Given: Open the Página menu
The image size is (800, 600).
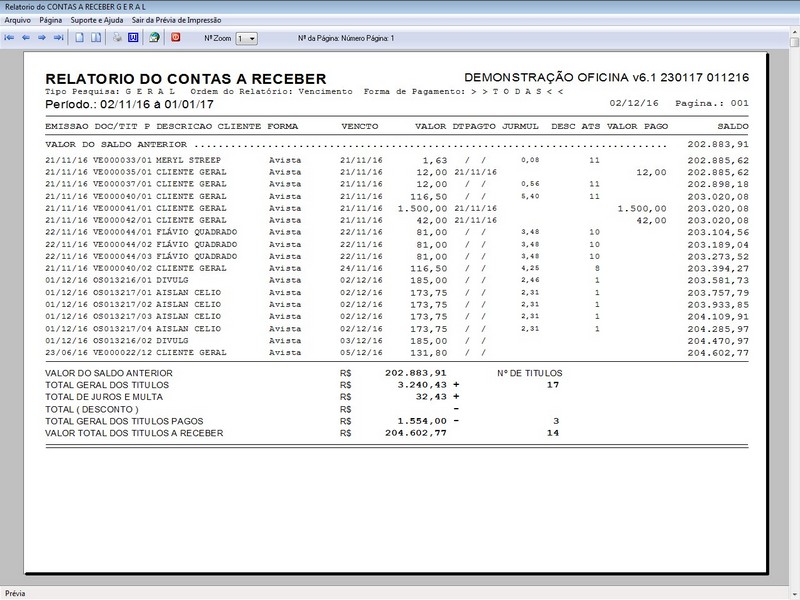Looking at the screenshot, I should click(51, 20).
